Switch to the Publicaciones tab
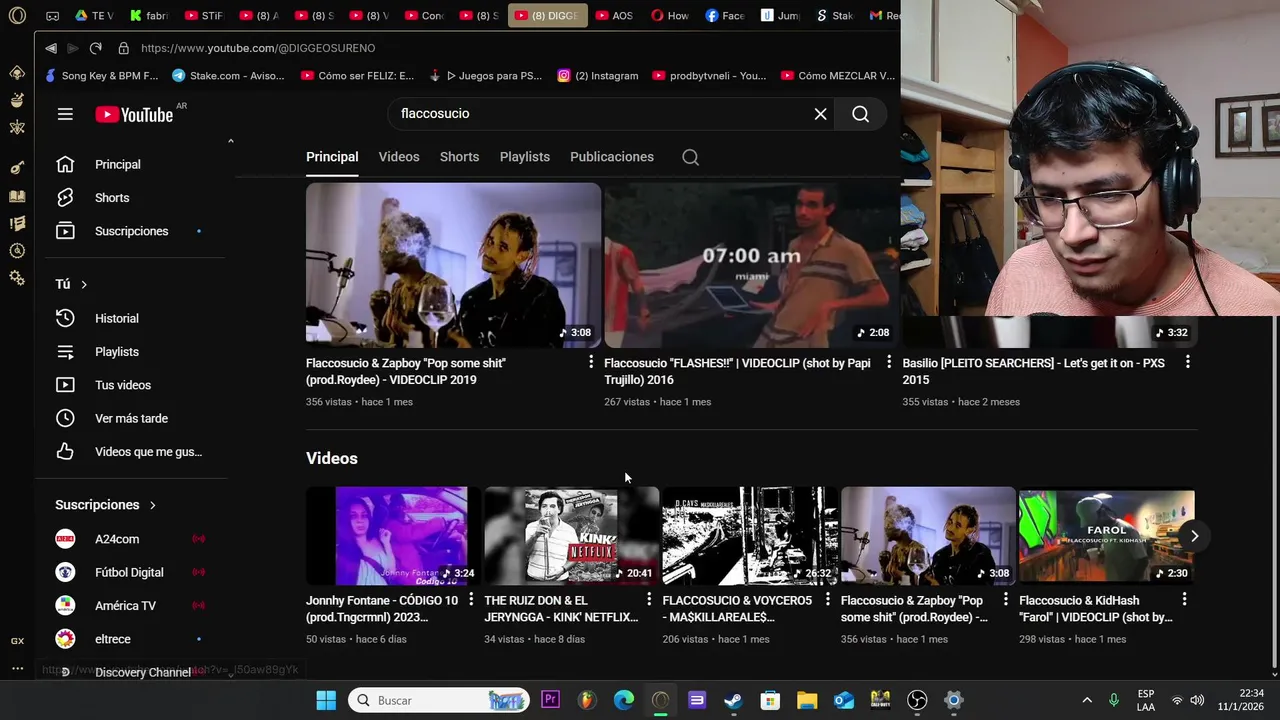 coord(612,157)
